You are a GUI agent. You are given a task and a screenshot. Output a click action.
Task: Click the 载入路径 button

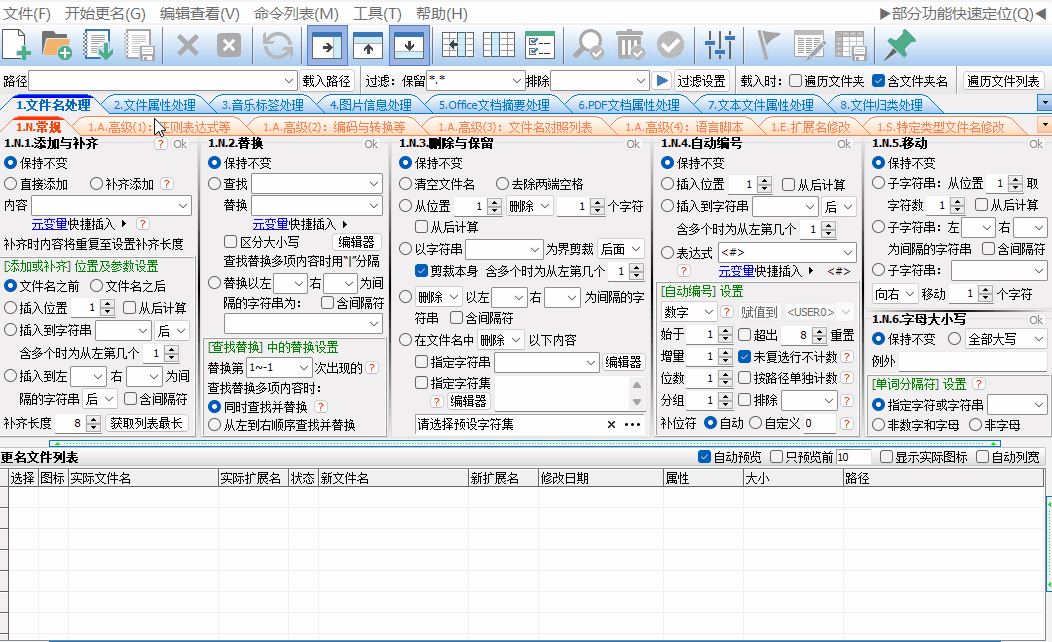pyautogui.click(x=327, y=81)
